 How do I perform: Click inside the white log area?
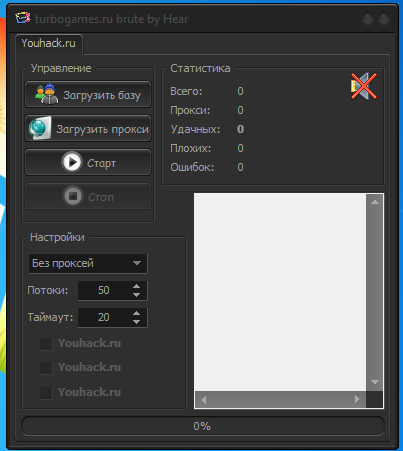click(x=280, y=292)
